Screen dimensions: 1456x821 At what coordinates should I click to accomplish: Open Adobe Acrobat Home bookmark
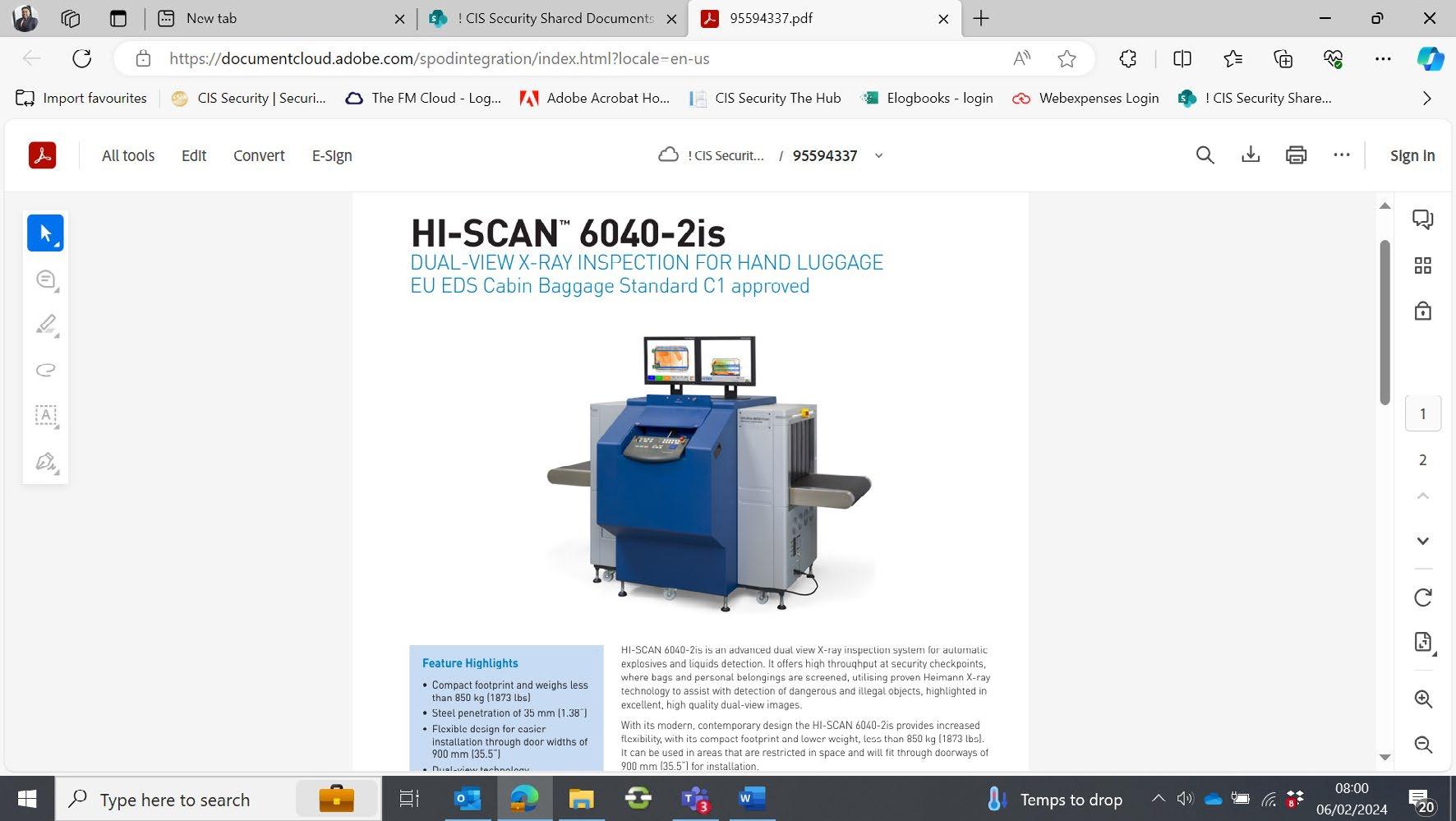pos(595,98)
